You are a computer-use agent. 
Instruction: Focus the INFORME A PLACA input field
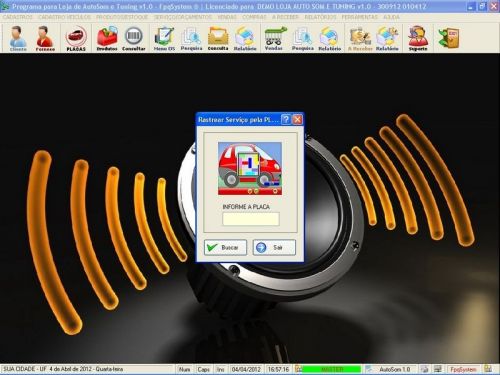(x=251, y=219)
